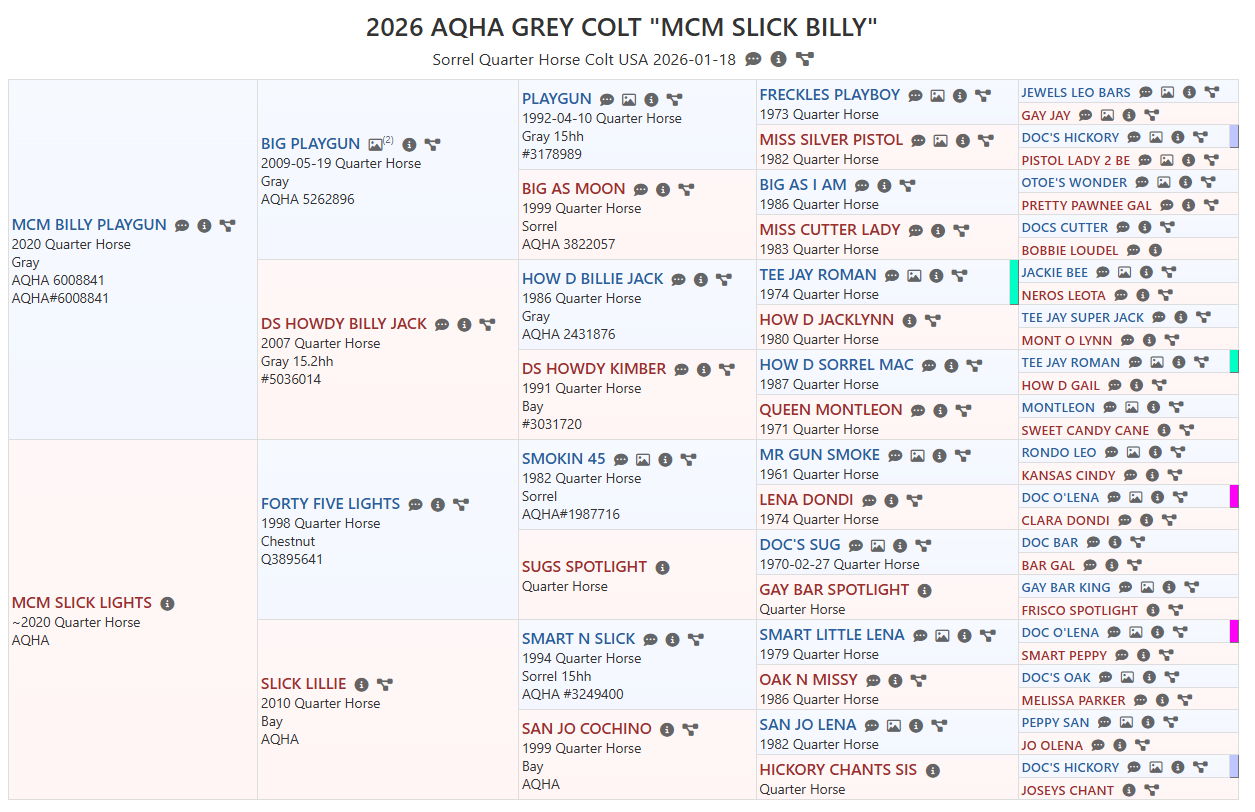Click the pedigree tree icon for MCM BILLY PLAYGUN

coord(227,225)
